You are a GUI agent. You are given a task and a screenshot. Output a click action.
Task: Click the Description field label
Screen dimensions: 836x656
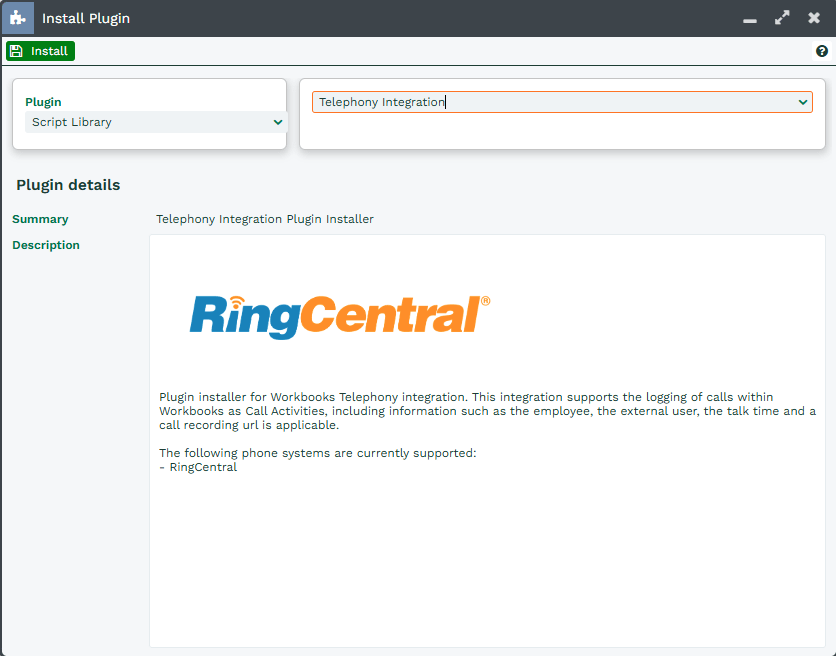coord(46,245)
